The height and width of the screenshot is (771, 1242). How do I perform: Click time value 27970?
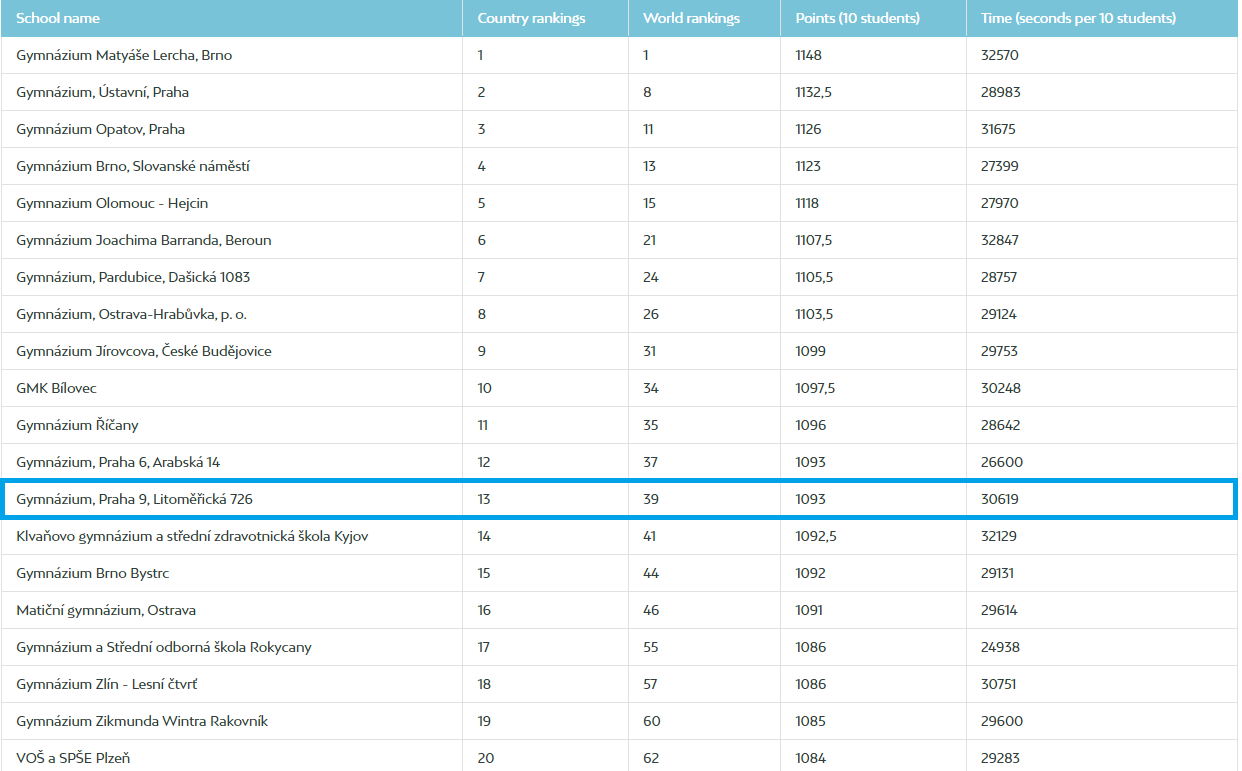(1000, 203)
